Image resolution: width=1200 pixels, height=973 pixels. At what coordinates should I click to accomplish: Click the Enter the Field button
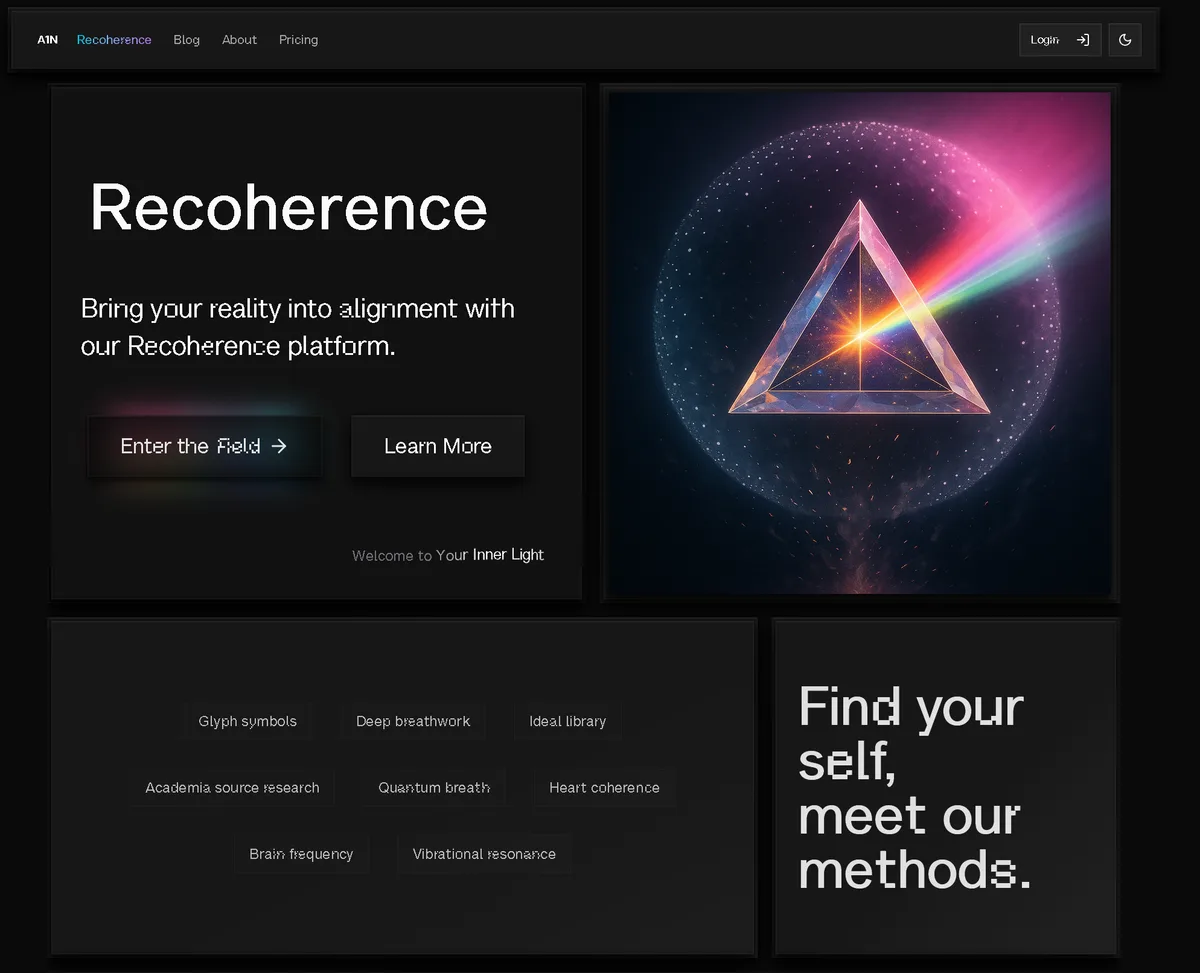204,446
